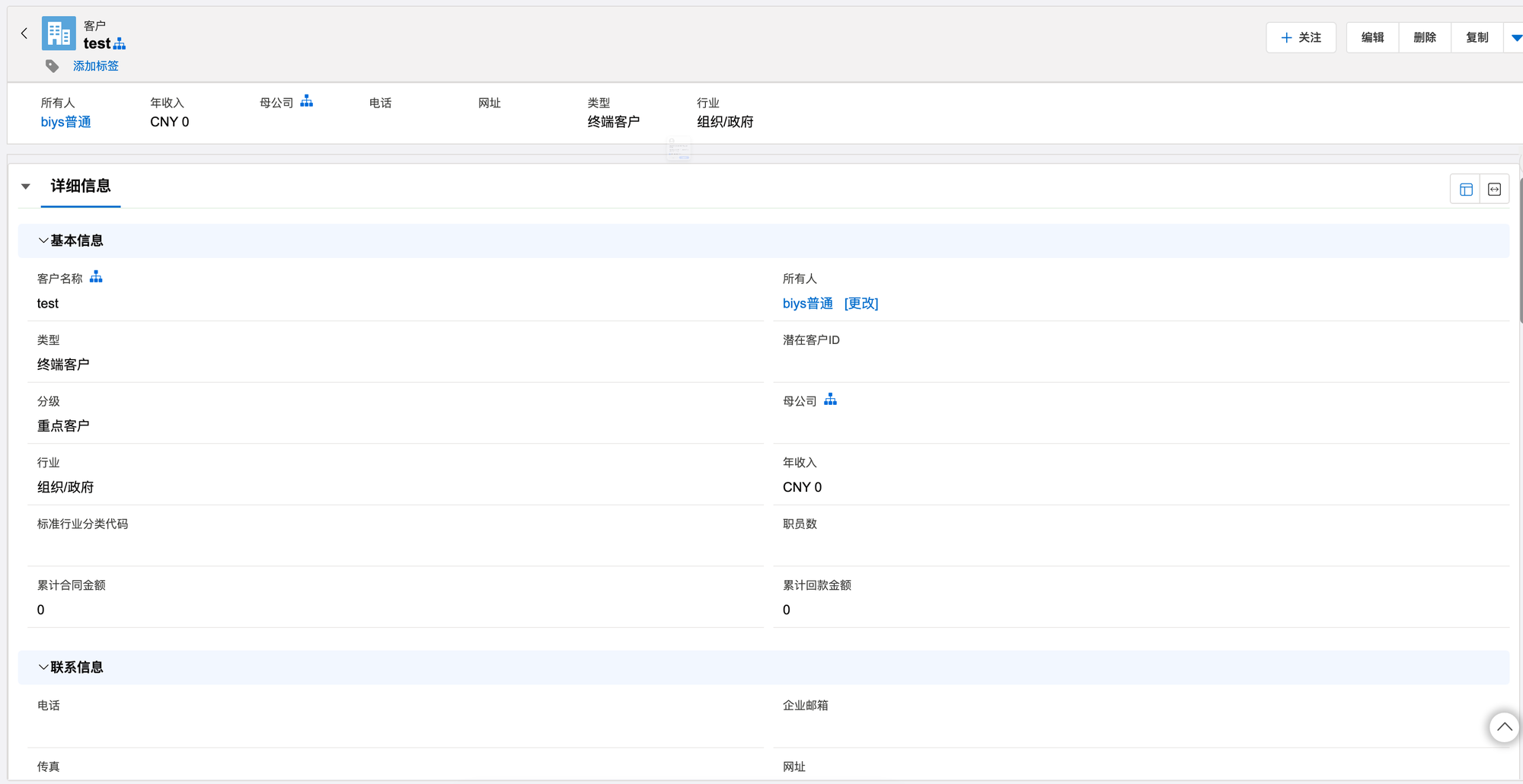Click the 添加标签 link
Image resolution: width=1523 pixels, height=784 pixels.
[96, 66]
